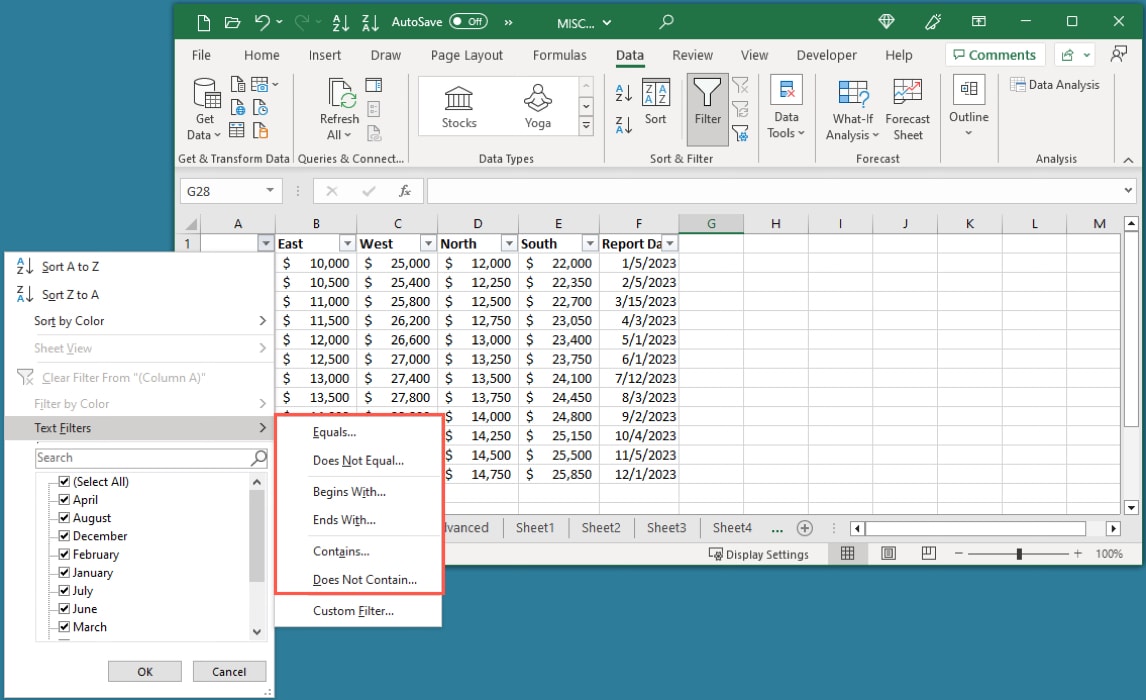Uncheck the April filter checkbox
Viewport: 1146px width, 700px height.
pyautogui.click(x=64, y=499)
